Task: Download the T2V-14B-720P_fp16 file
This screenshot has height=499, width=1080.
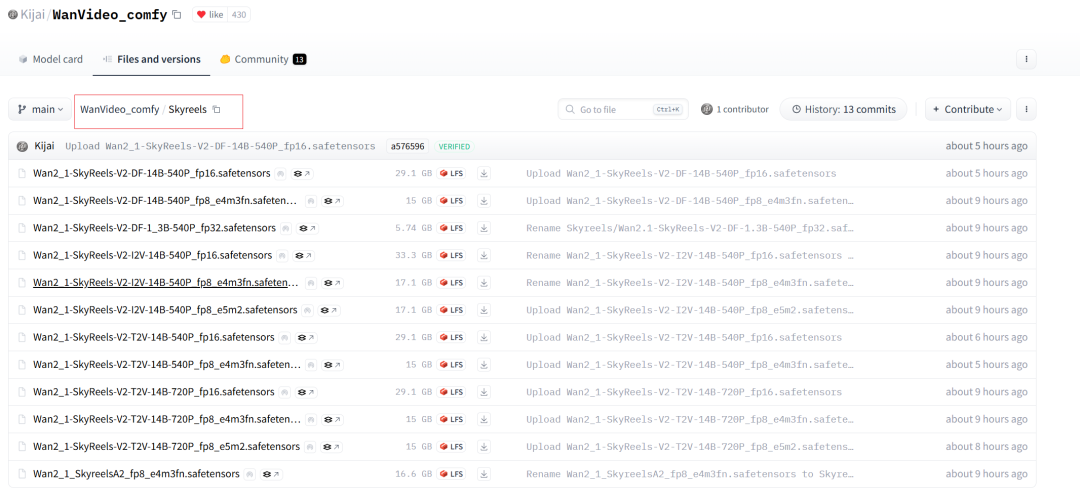Action: (x=484, y=392)
